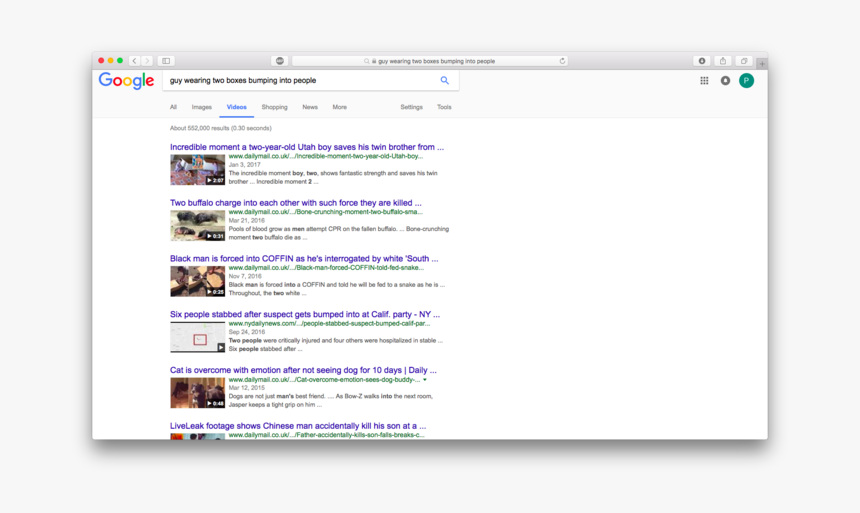Open the green Google account avatar

click(x=746, y=81)
